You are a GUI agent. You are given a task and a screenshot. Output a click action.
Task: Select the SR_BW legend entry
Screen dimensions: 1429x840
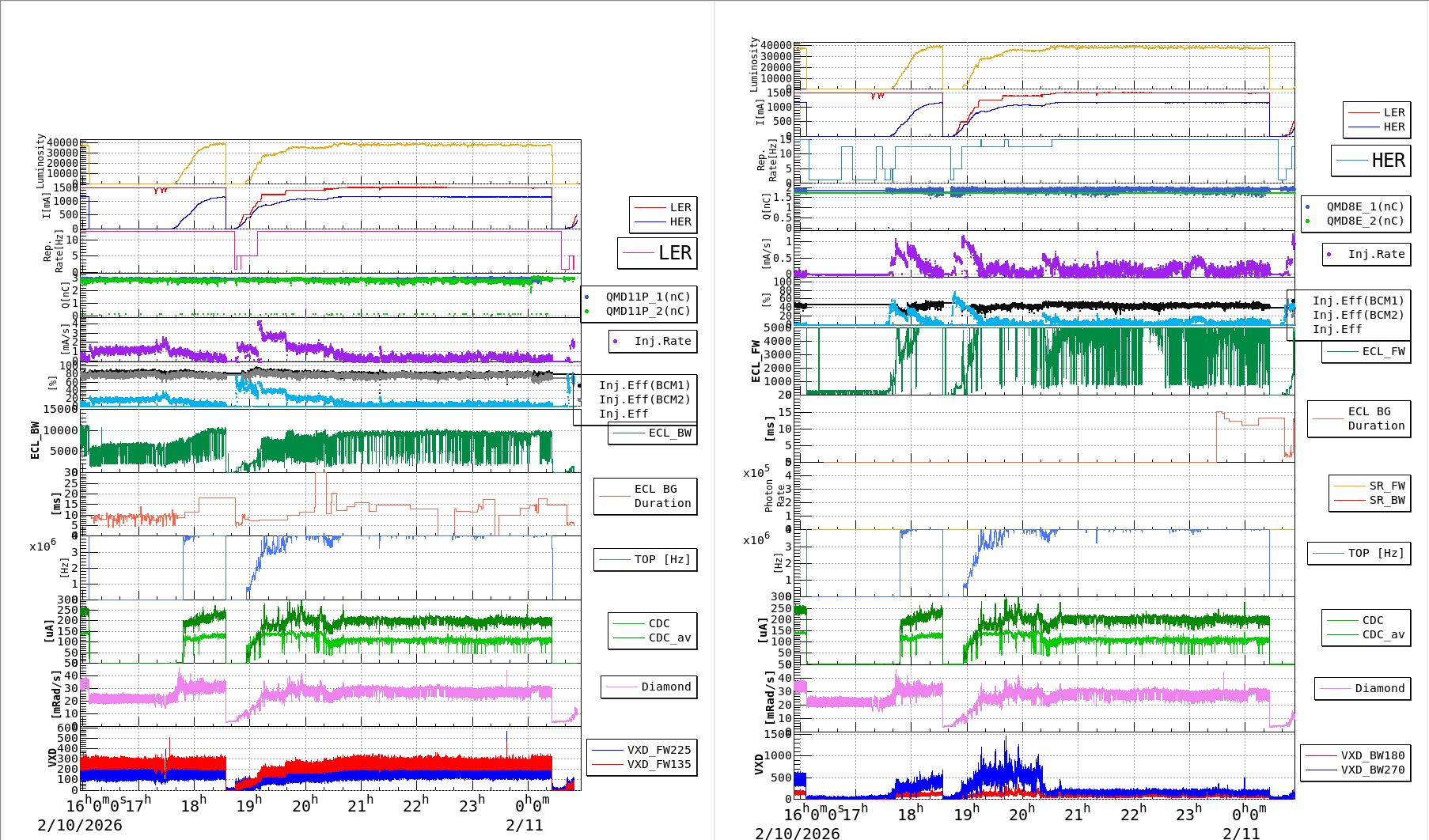click(x=1387, y=500)
